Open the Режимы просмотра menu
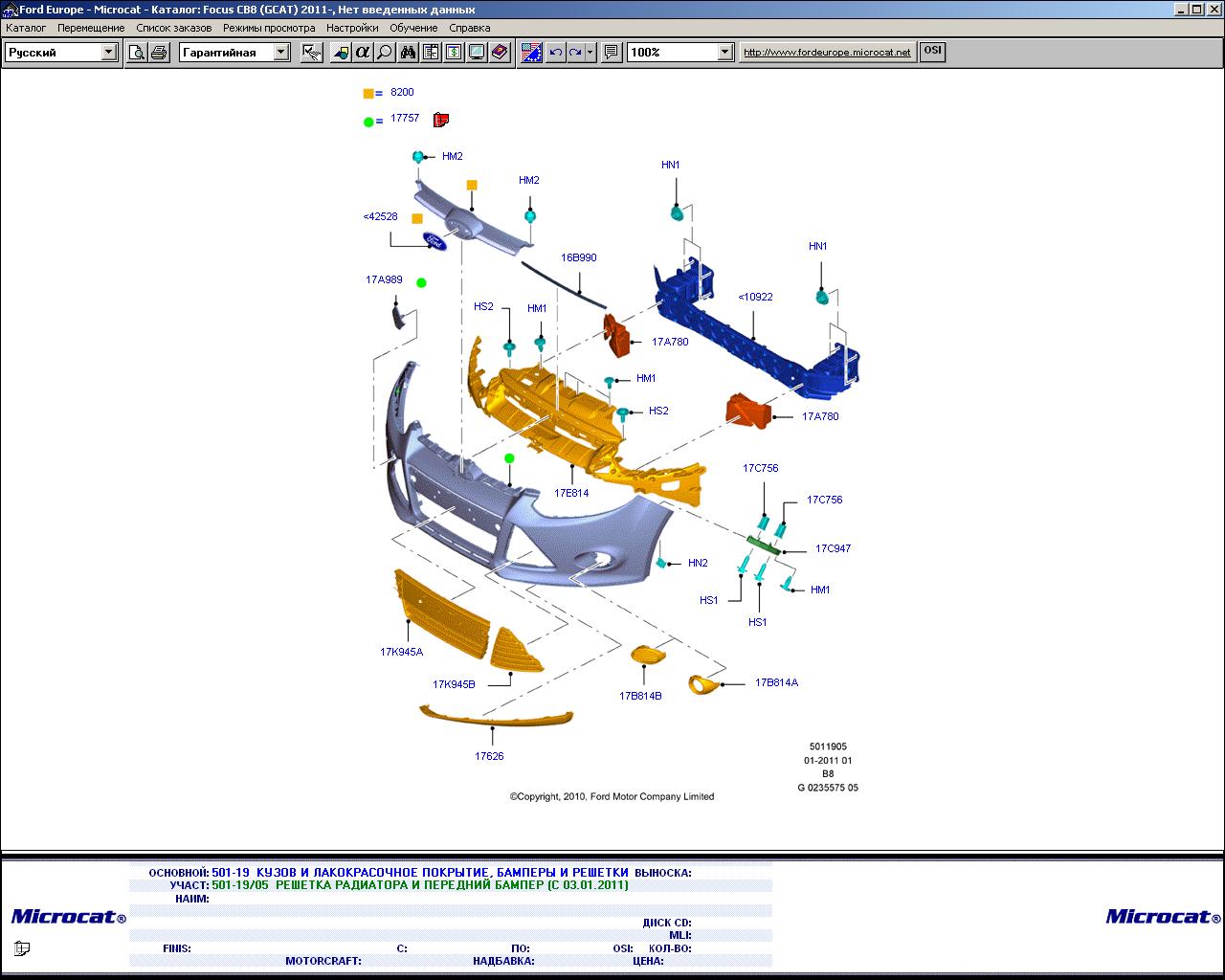The image size is (1225, 980). pyautogui.click(x=269, y=28)
